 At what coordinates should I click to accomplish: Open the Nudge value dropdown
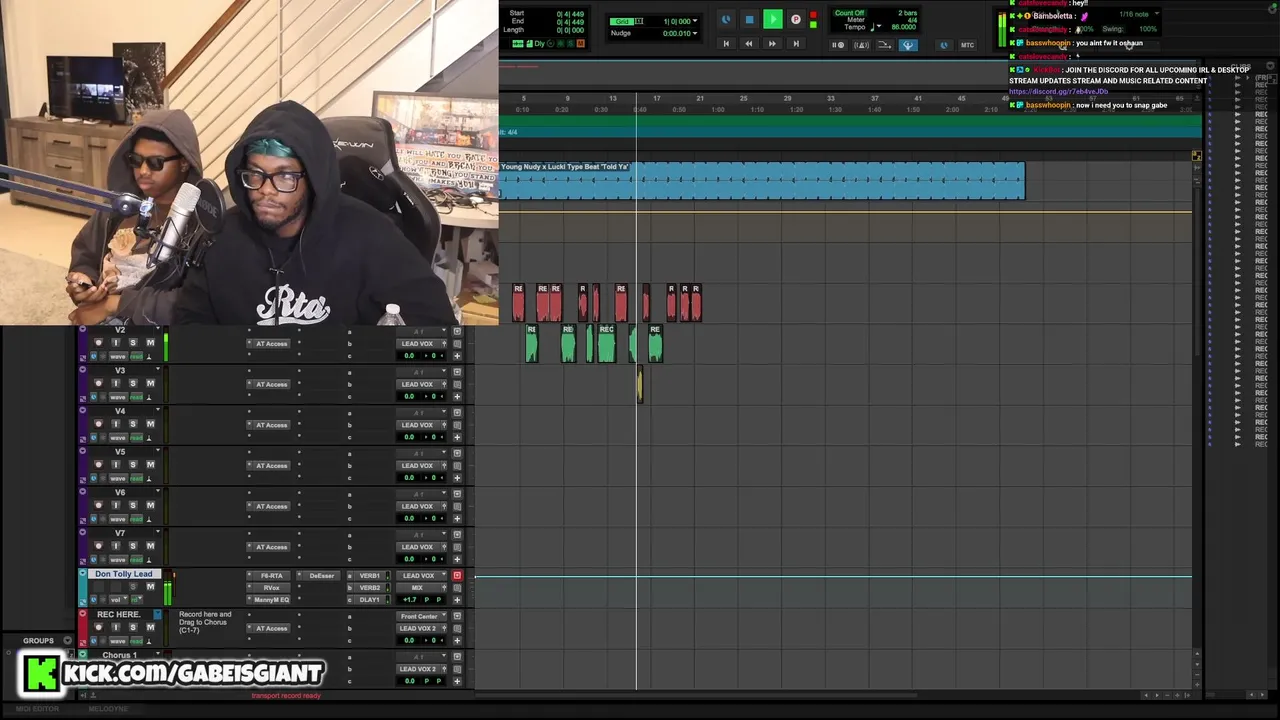[x=696, y=33]
